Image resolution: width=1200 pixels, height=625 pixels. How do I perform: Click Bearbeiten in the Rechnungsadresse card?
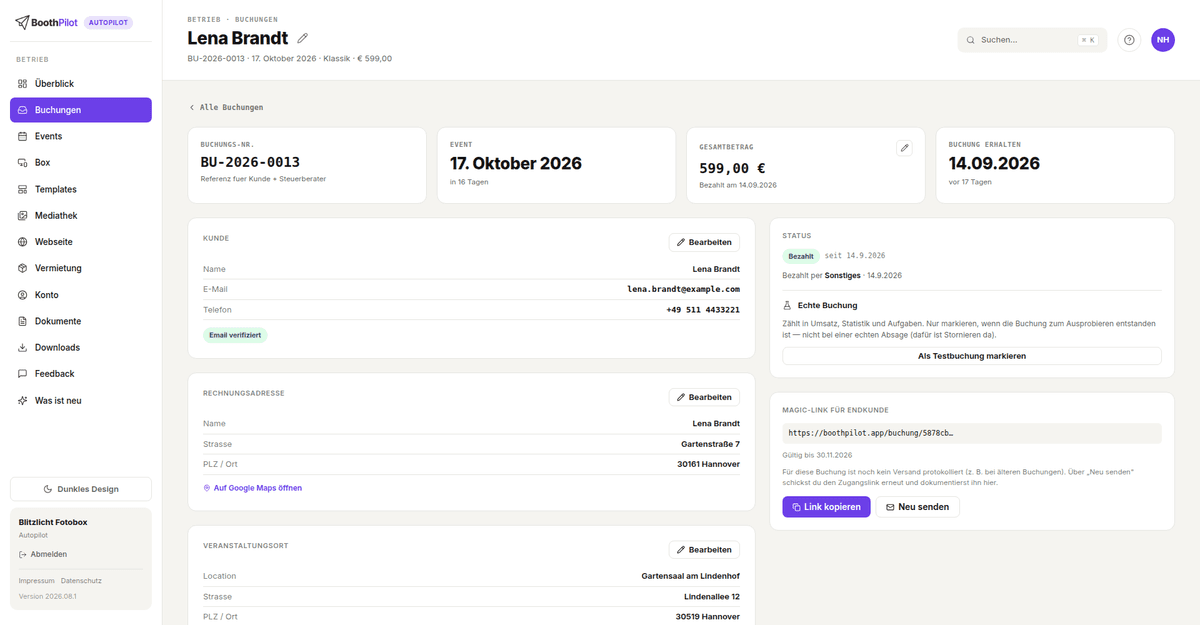[704, 397]
